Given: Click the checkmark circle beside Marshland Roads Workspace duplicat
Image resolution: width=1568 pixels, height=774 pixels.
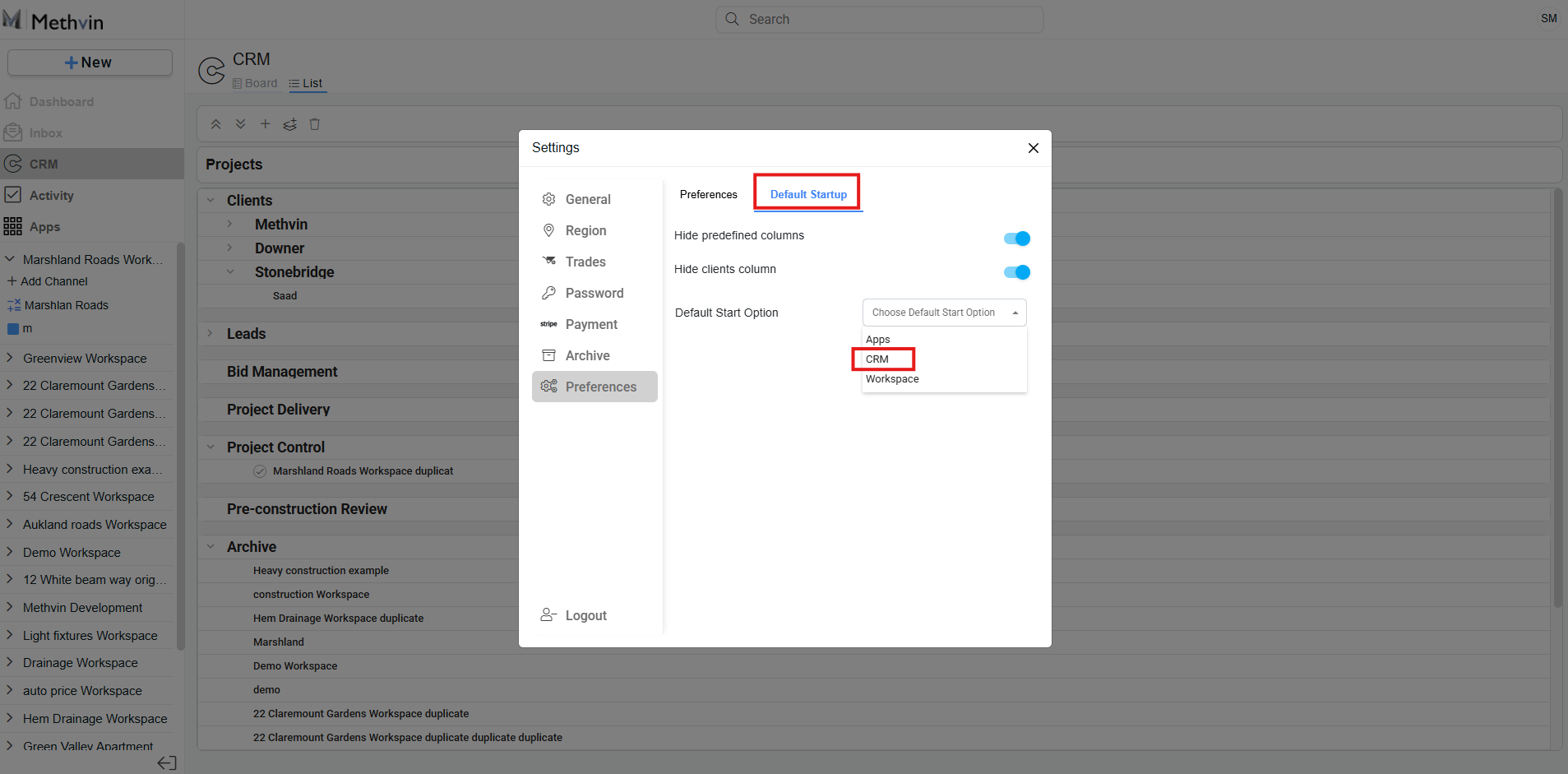Looking at the screenshot, I should [260, 471].
